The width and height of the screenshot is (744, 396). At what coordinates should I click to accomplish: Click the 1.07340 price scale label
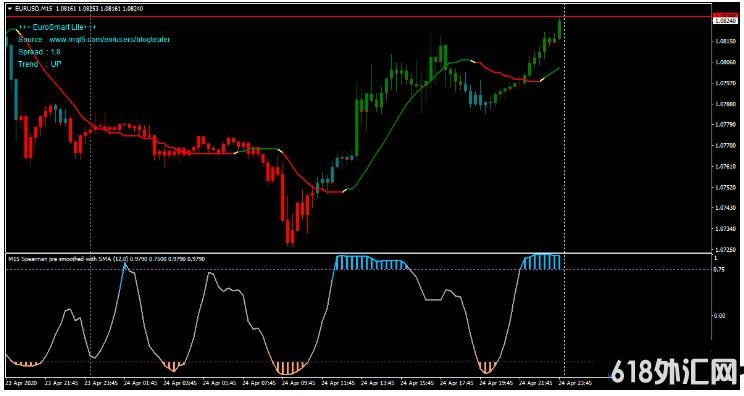point(726,229)
